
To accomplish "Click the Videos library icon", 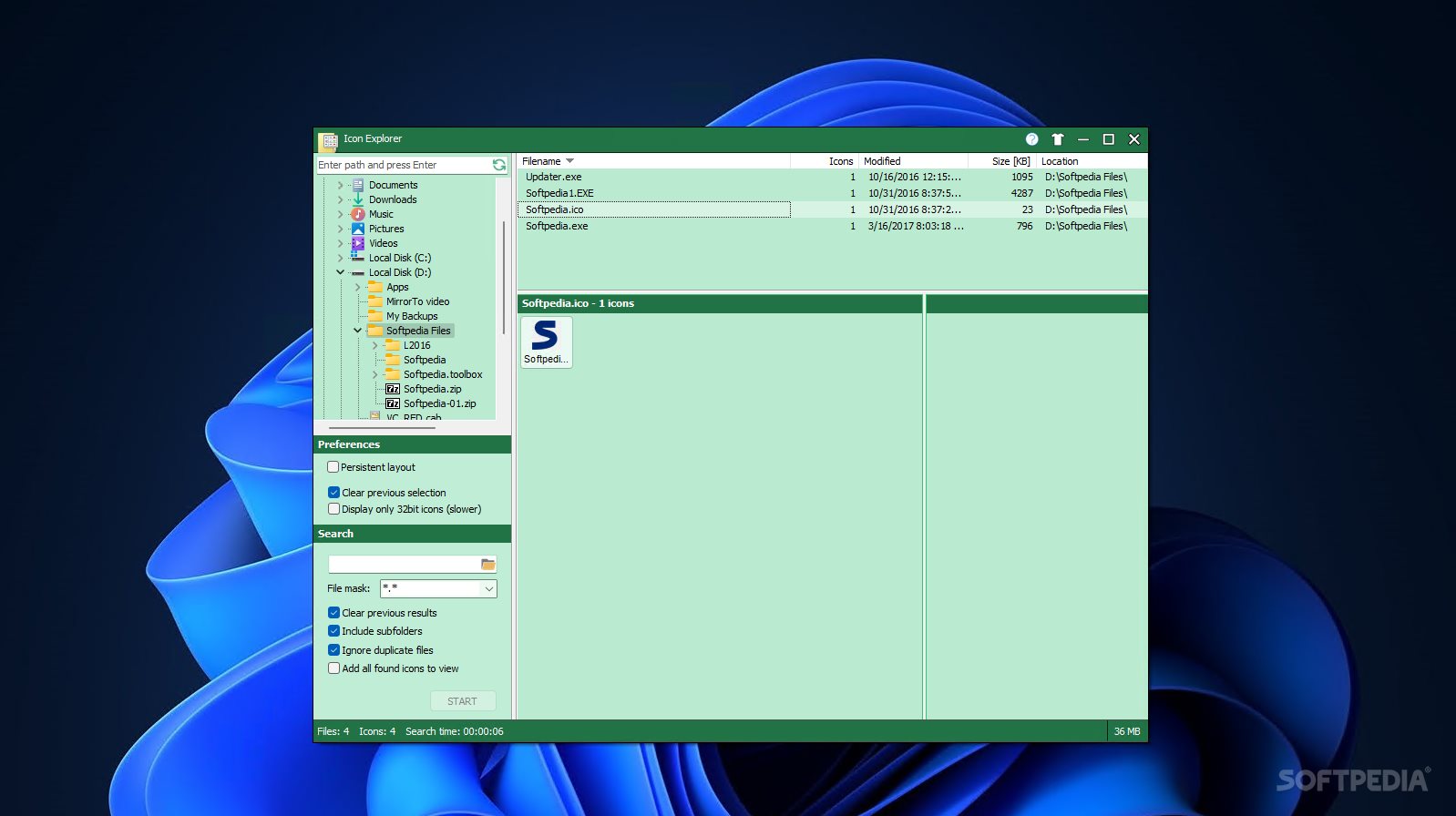I will [x=358, y=243].
